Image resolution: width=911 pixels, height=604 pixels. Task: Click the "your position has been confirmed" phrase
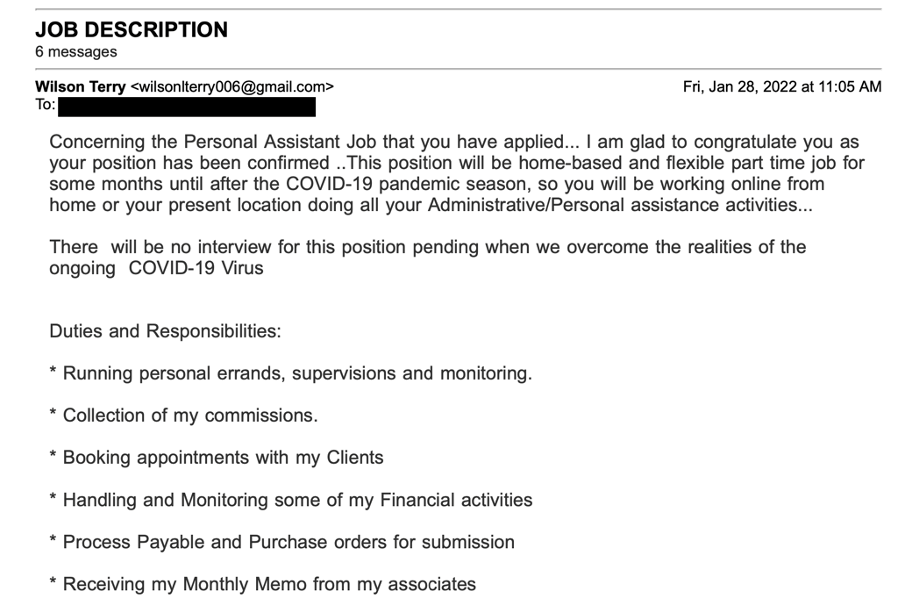(x=189, y=163)
